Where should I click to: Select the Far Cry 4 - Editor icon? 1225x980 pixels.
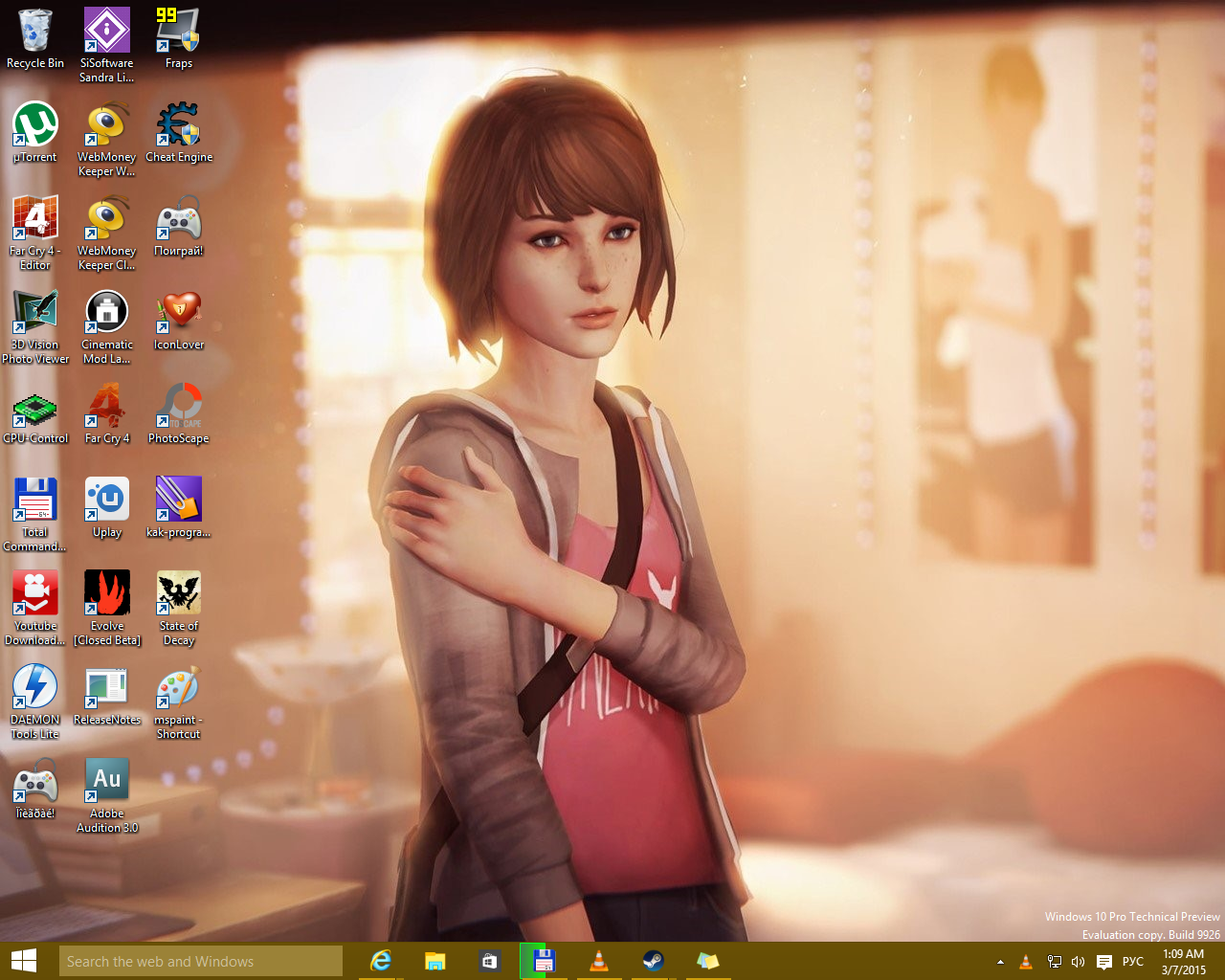(x=35, y=233)
